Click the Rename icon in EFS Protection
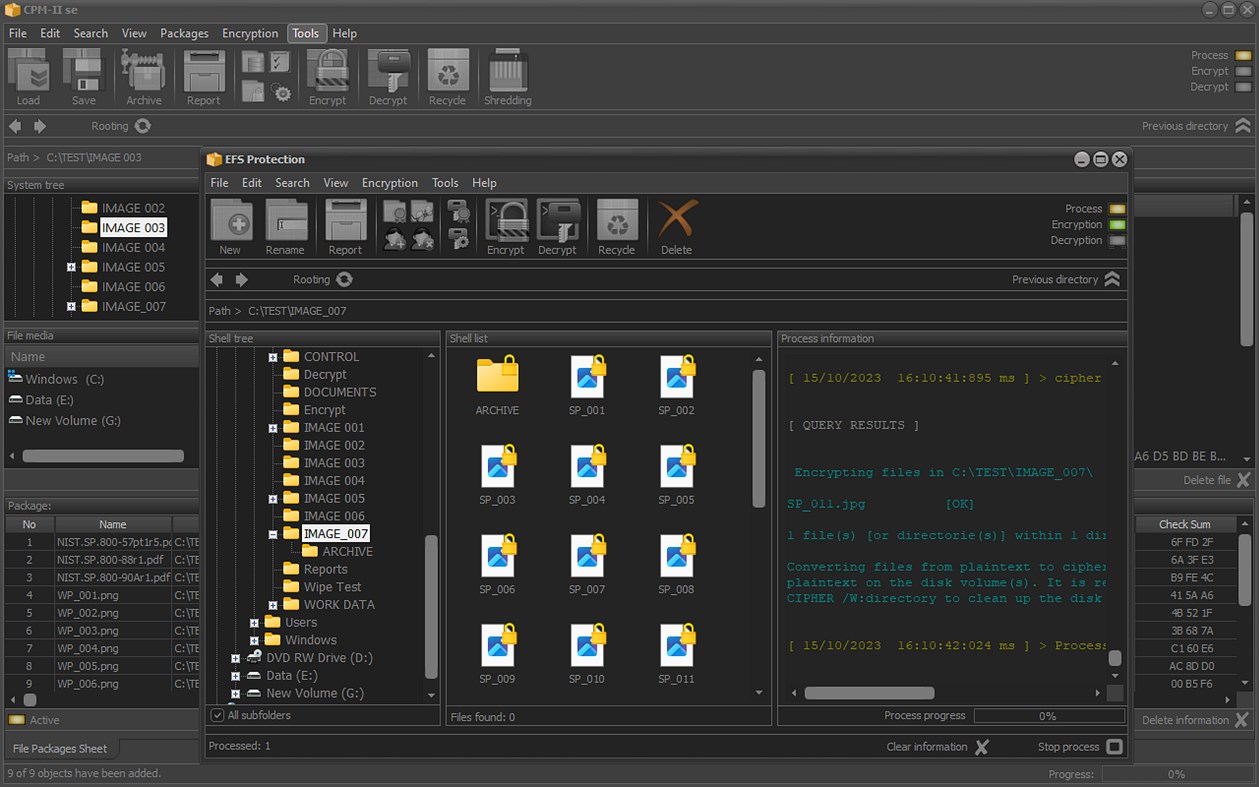The width and height of the screenshot is (1259, 787). [x=286, y=225]
